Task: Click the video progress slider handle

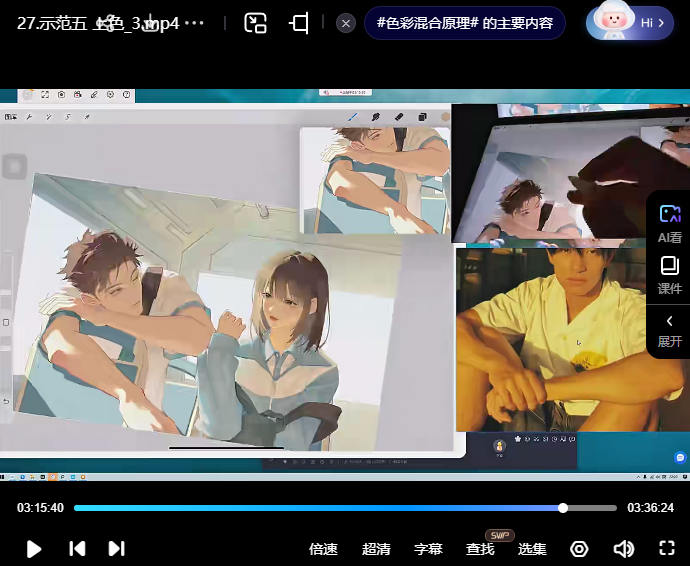Action: coord(563,508)
